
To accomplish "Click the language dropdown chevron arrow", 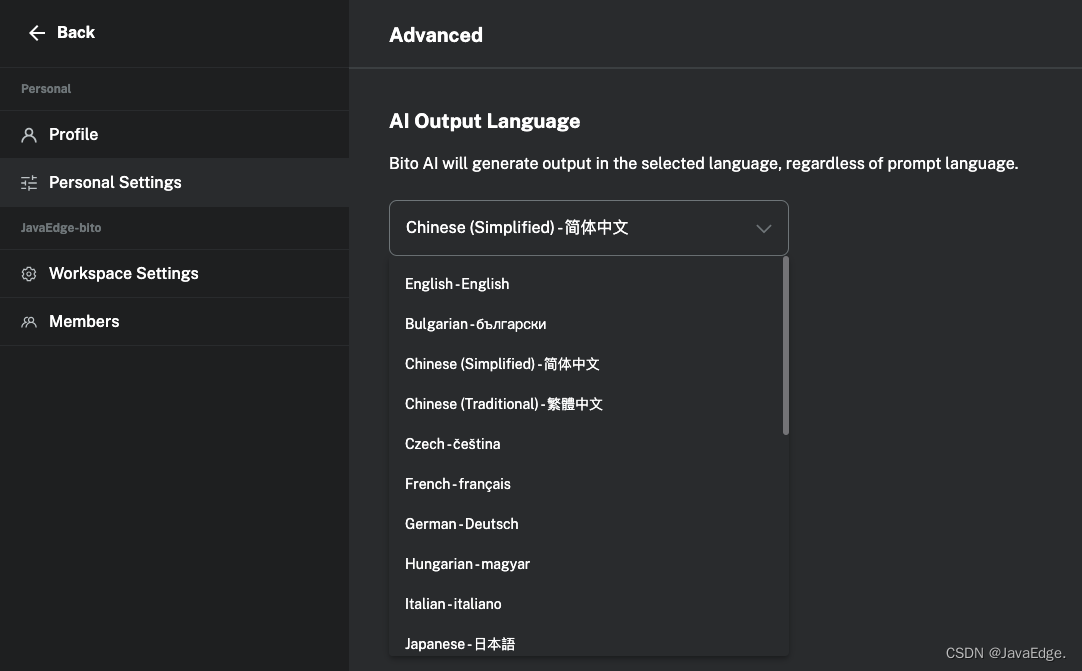I will tap(763, 228).
